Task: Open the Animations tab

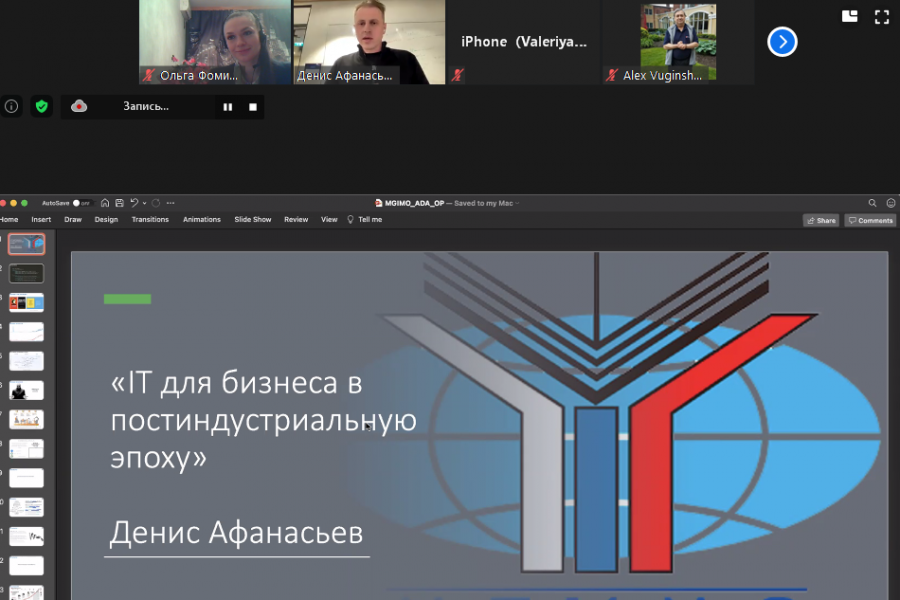Action: point(201,219)
